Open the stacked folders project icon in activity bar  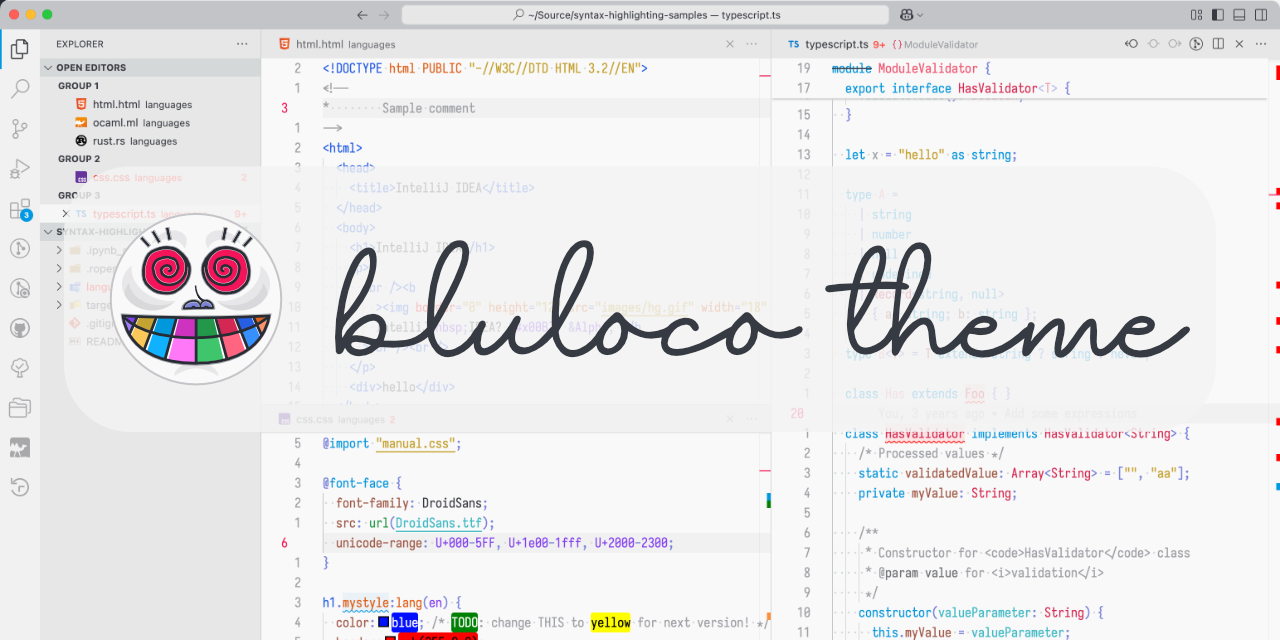[20, 408]
